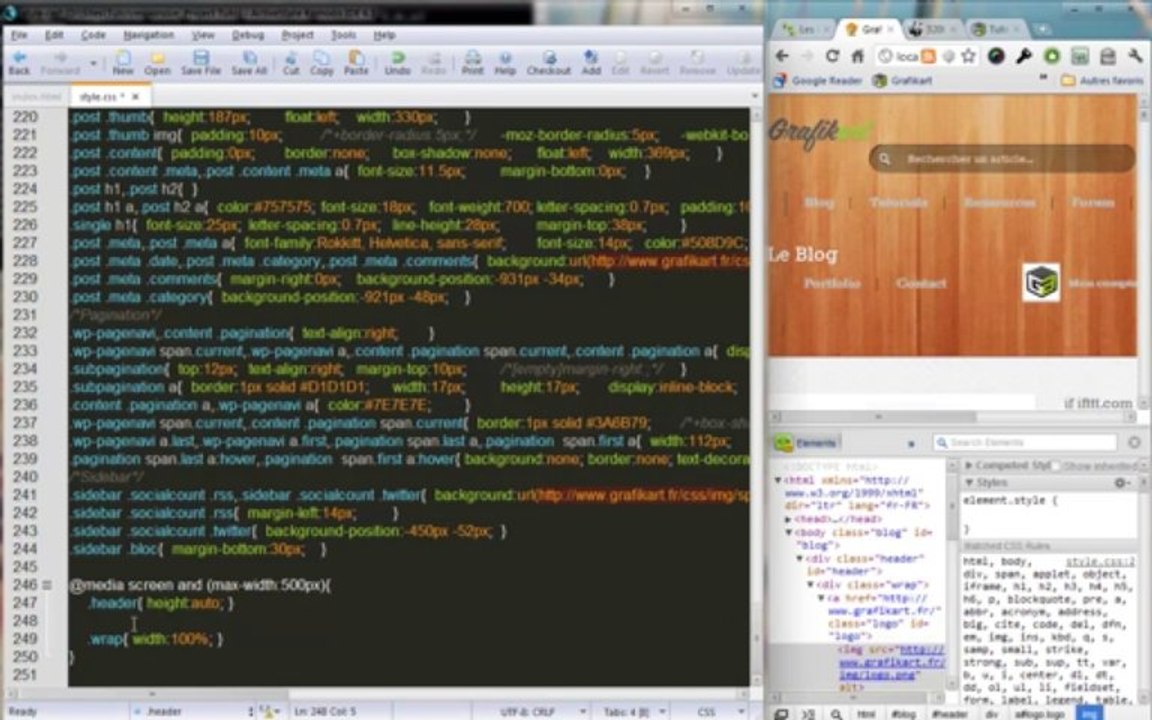Open the UTF-8 CRLF encoding dropdown
Viewport: 1152px width, 720px height.
[x=542, y=711]
